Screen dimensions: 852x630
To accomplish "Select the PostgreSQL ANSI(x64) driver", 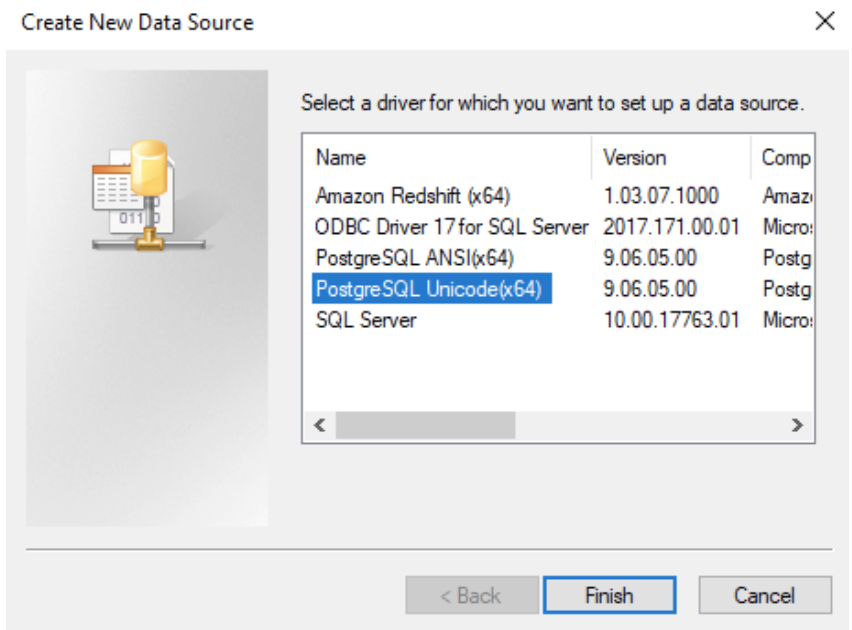I will click(x=400, y=256).
